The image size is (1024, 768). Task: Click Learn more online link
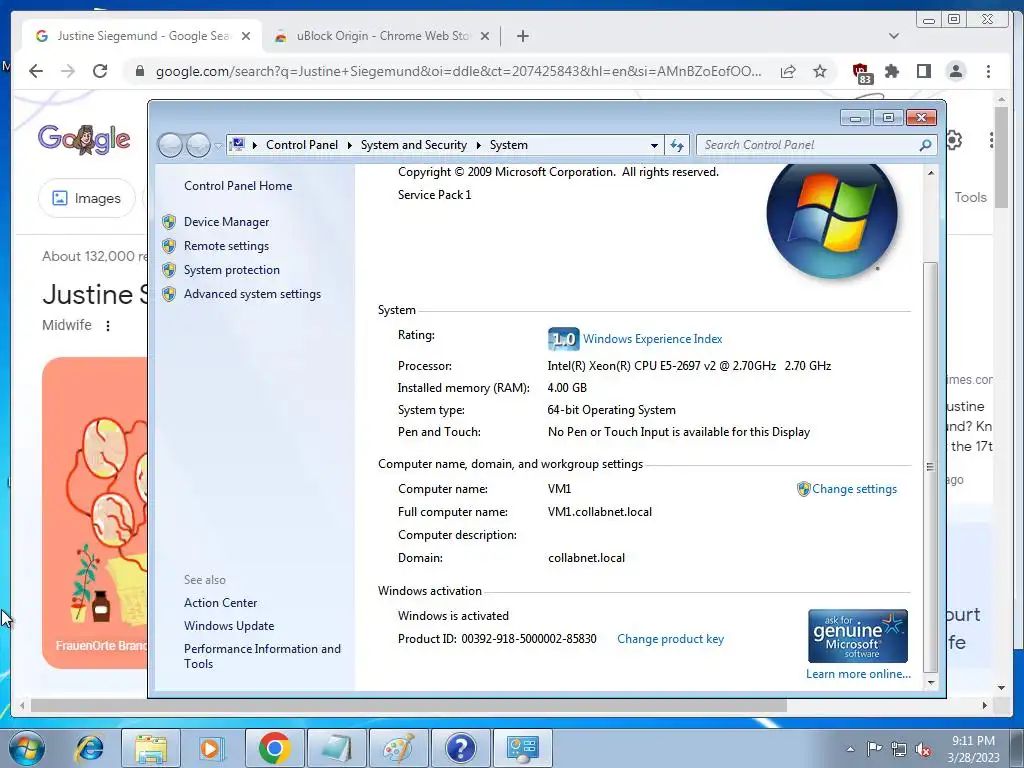tap(858, 674)
